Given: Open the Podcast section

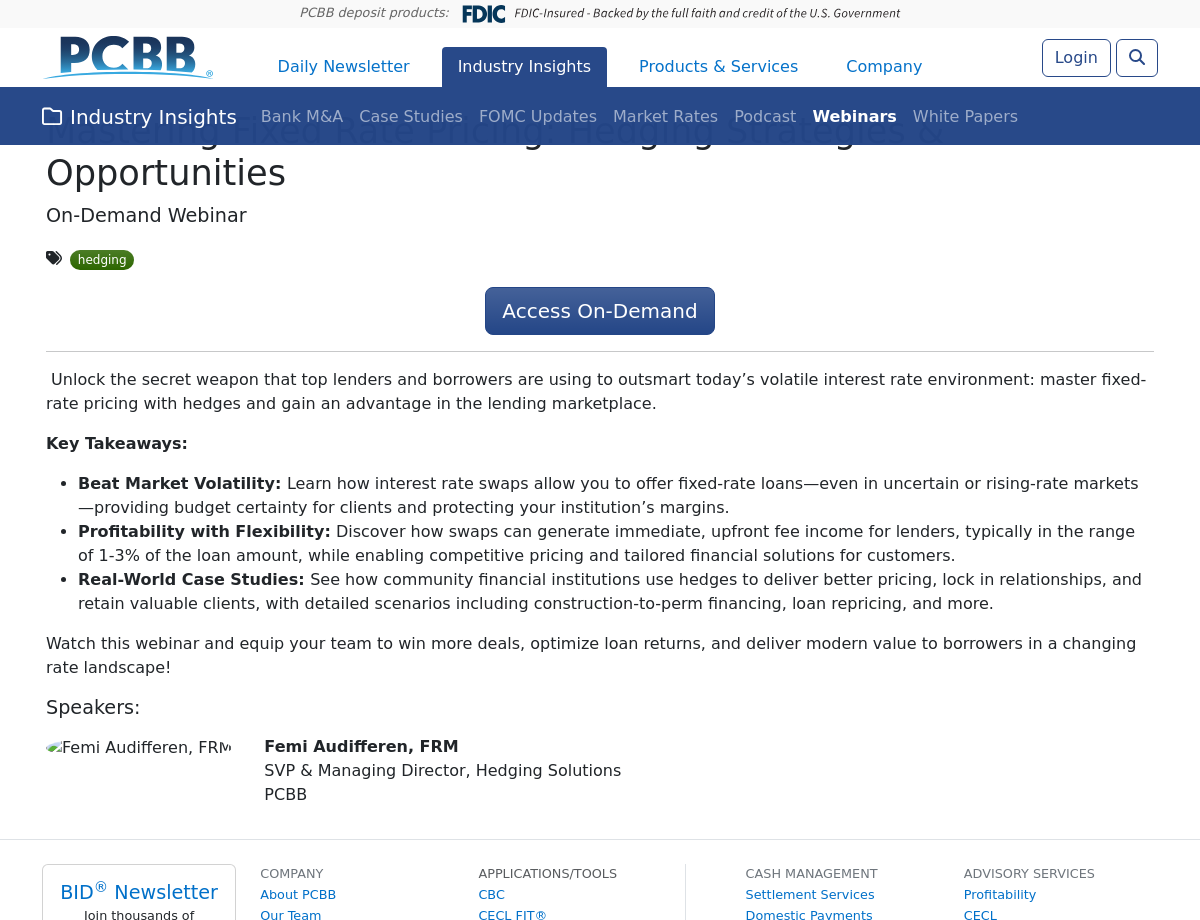Looking at the screenshot, I should [764, 117].
